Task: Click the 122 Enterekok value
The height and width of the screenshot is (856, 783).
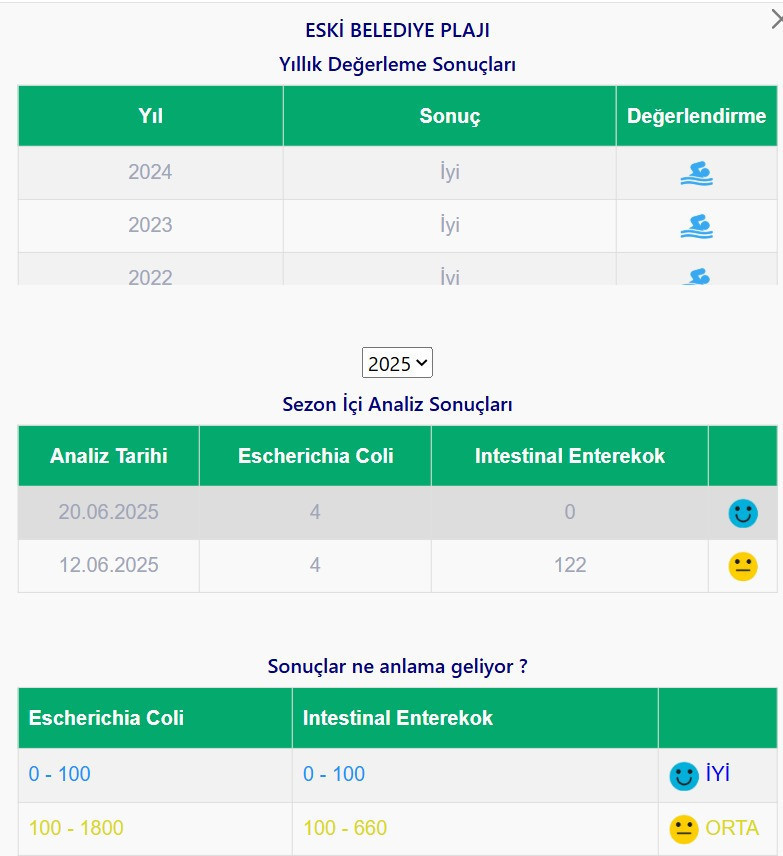Action: (569, 566)
